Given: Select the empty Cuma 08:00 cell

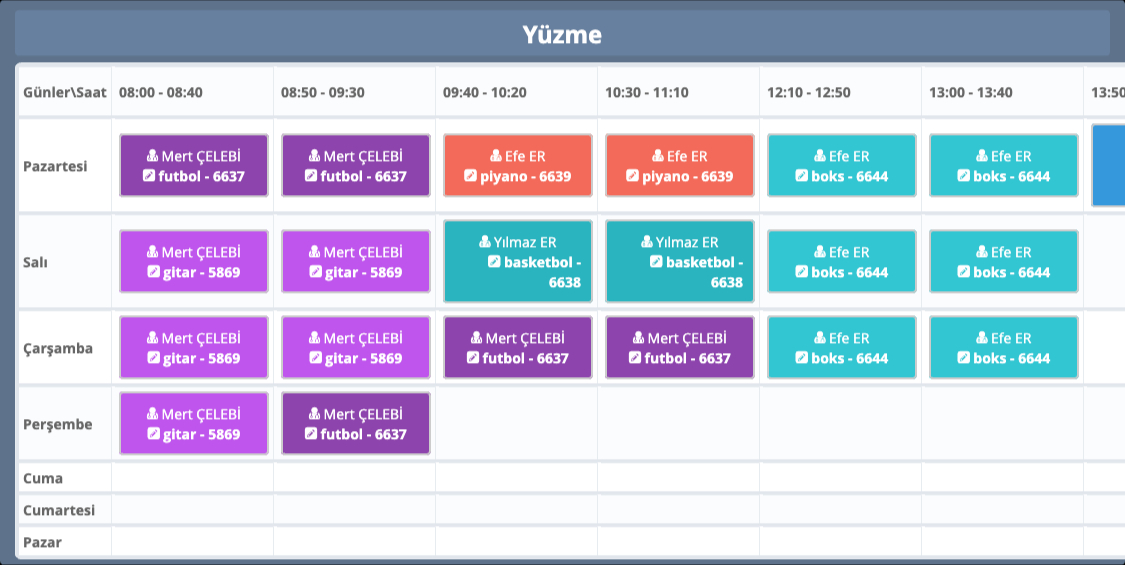Looking at the screenshot, I should pyautogui.click(x=192, y=478).
